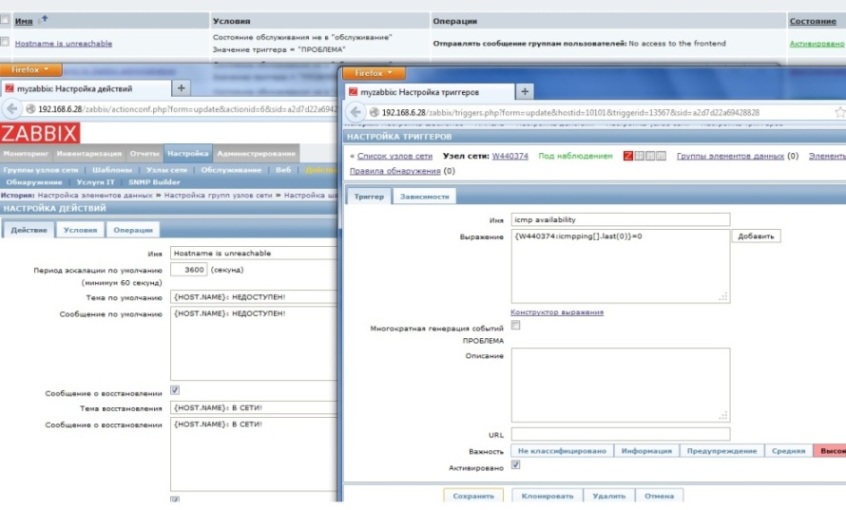
Task: Click the Удалить button
Action: coord(609,496)
